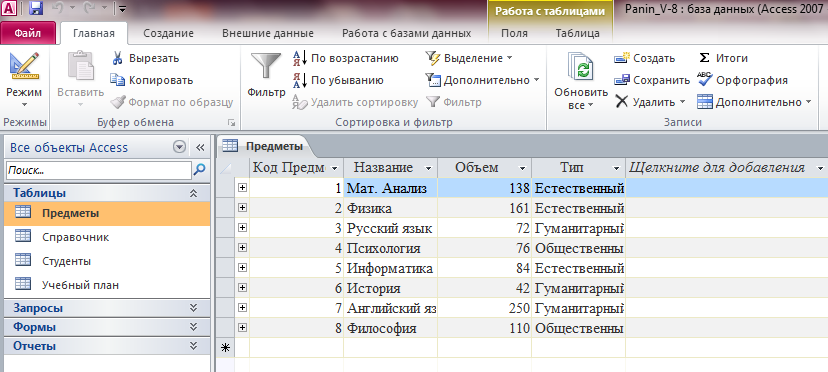Select the Главная ribbon tab
The height and width of the screenshot is (372, 828).
(93, 33)
